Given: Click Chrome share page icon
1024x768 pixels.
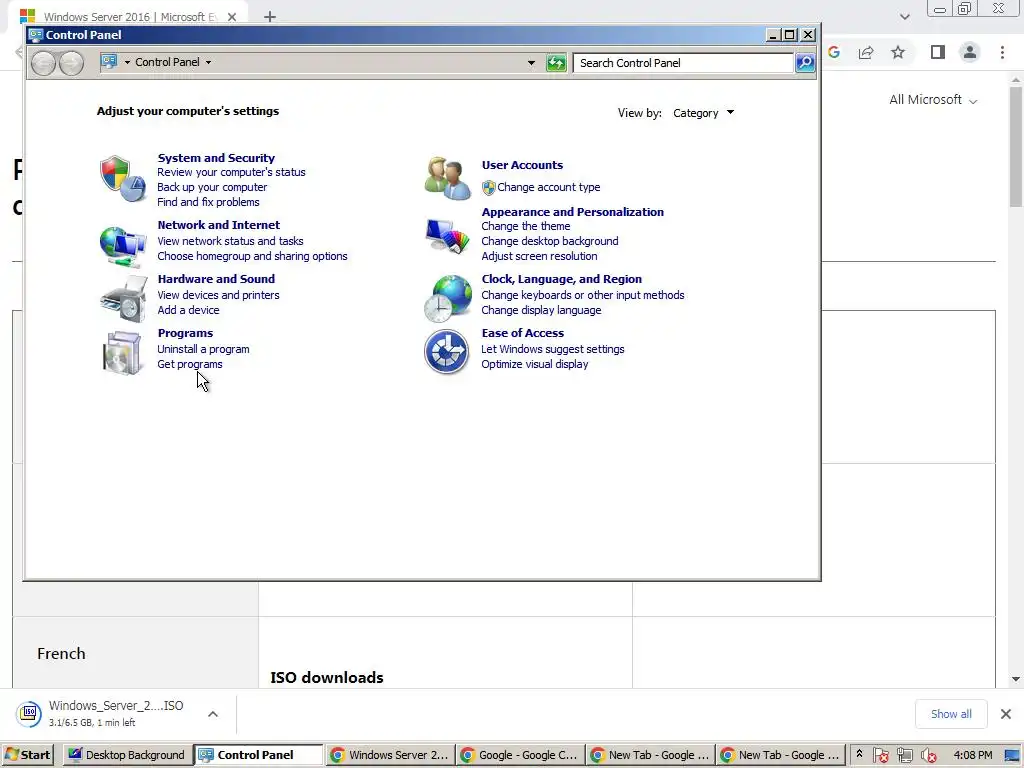Looking at the screenshot, I should [x=866, y=52].
